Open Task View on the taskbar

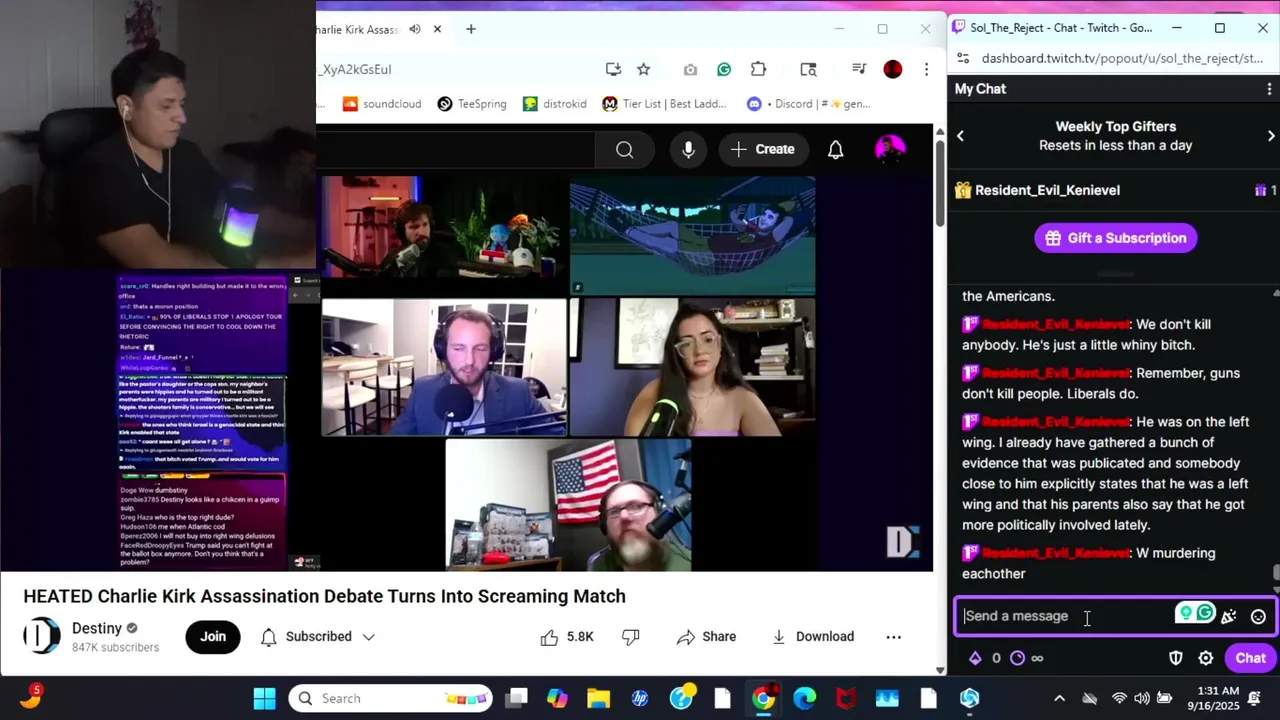pyautogui.click(x=516, y=698)
